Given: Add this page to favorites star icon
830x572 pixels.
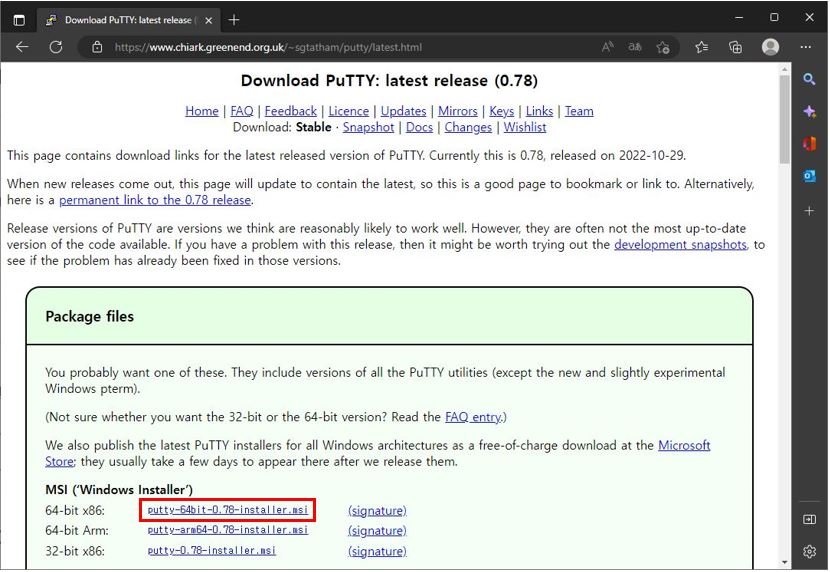Looking at the screenshot, I should point(663,47).
